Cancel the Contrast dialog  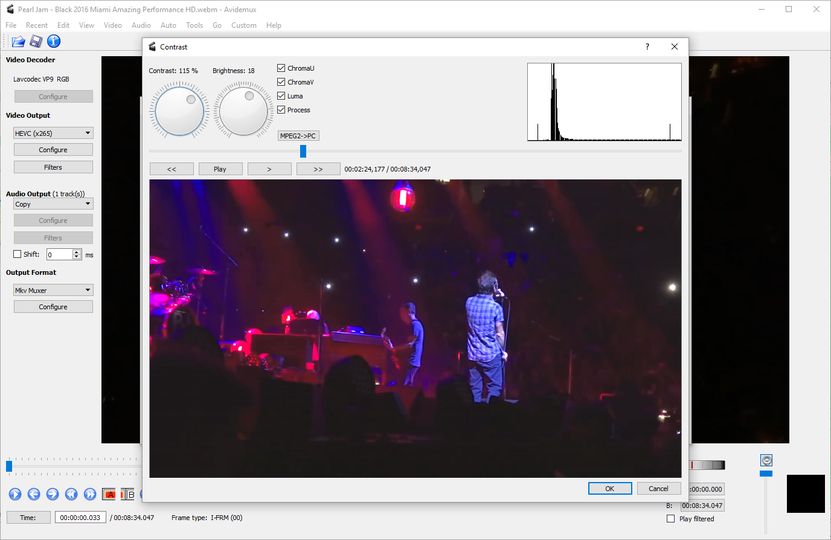pos(658,488)
